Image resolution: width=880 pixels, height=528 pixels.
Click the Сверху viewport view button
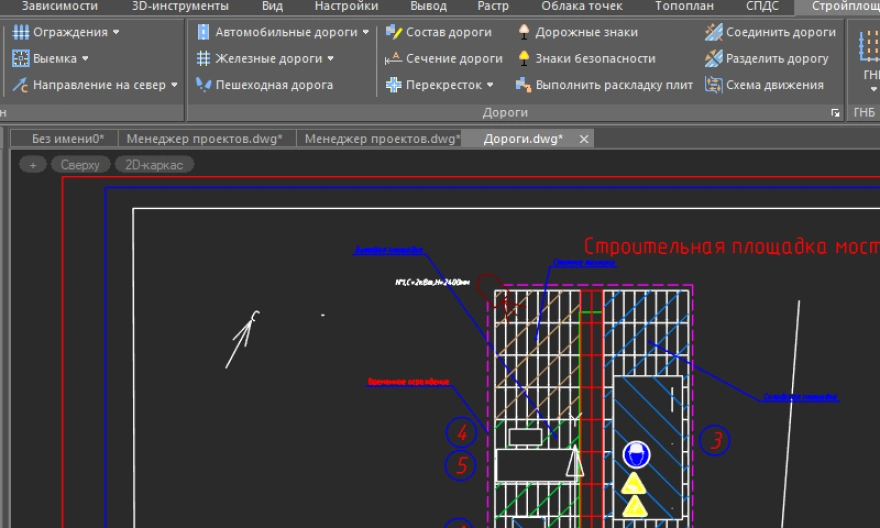80,165
